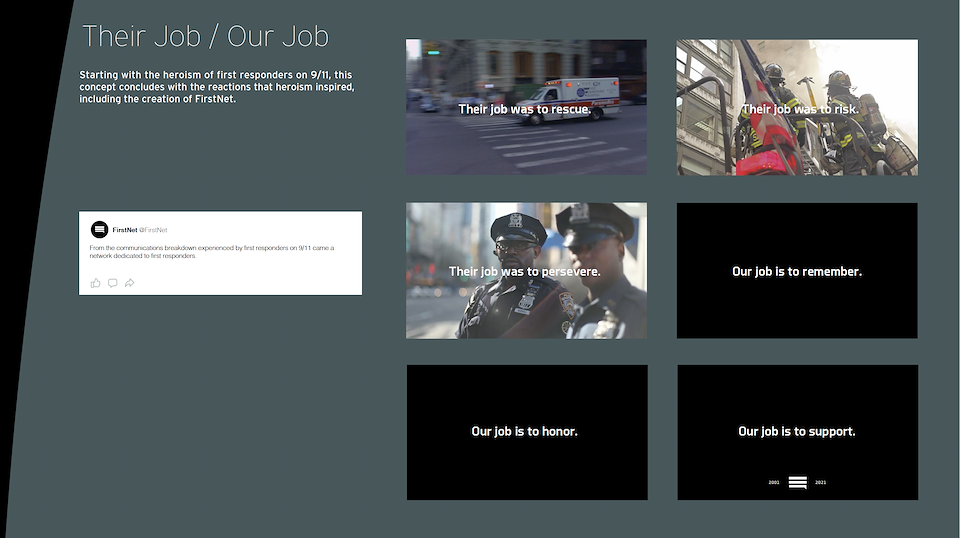
Task: Click the FirstNet profile avatar icon
Action: click(99, 230)
